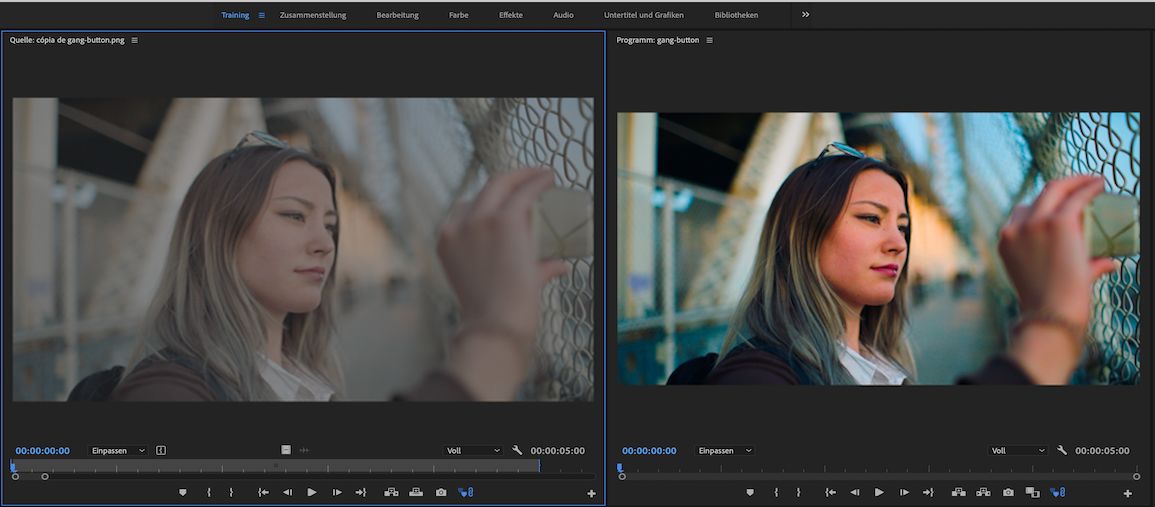Export a frame from the Program monitor
Screen dimensions: 1155x507
[x=1008, y=492]
